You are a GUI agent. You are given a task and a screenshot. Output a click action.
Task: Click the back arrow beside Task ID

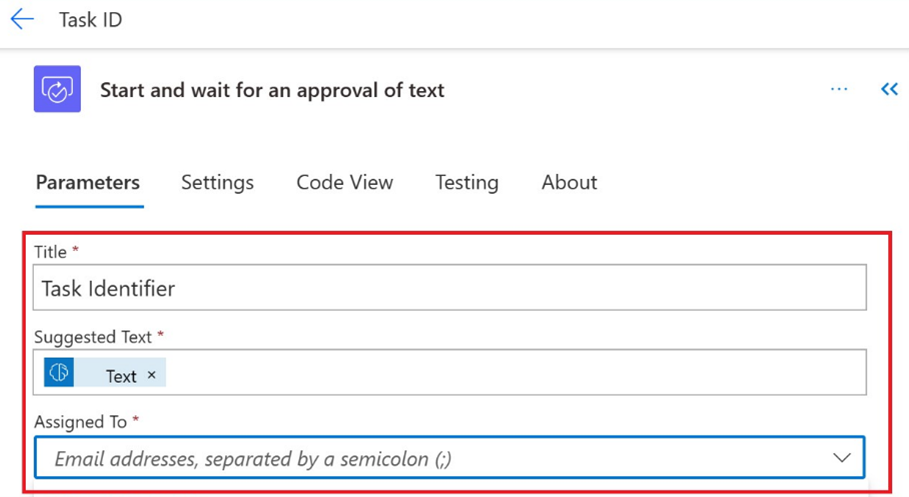22,20
